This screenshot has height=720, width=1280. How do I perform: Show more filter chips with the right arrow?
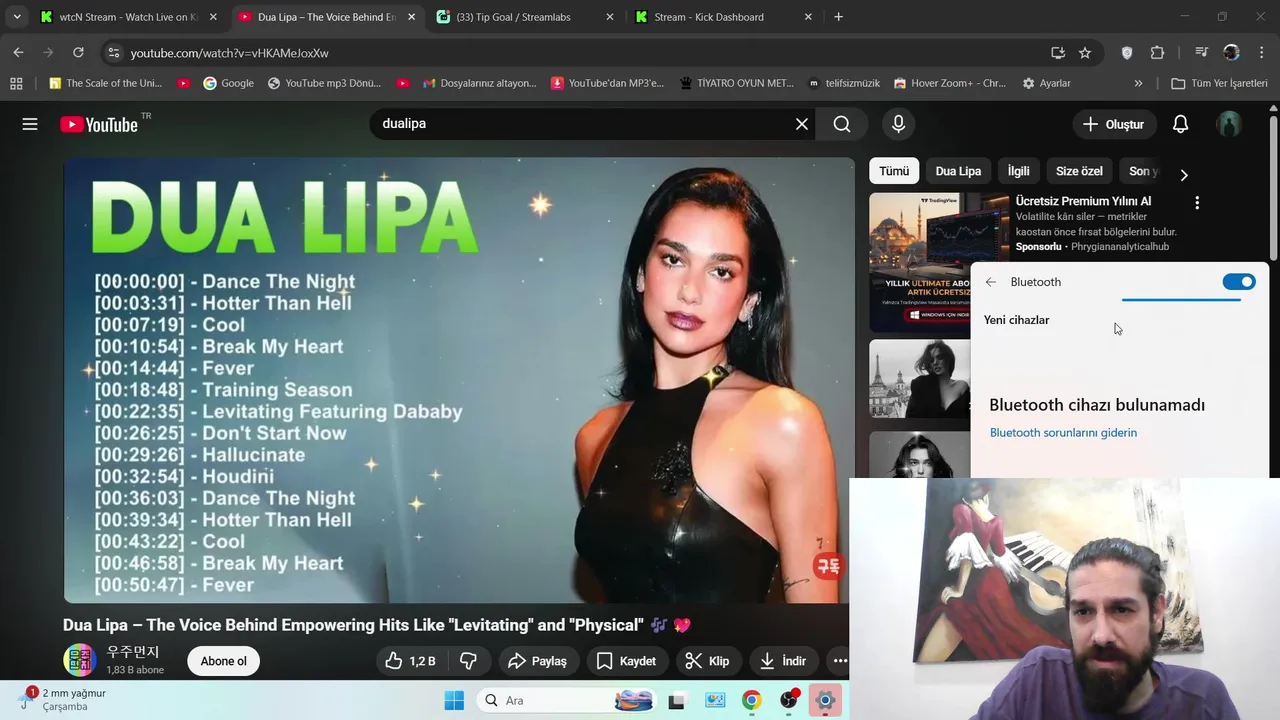[x=1184, y=175]
